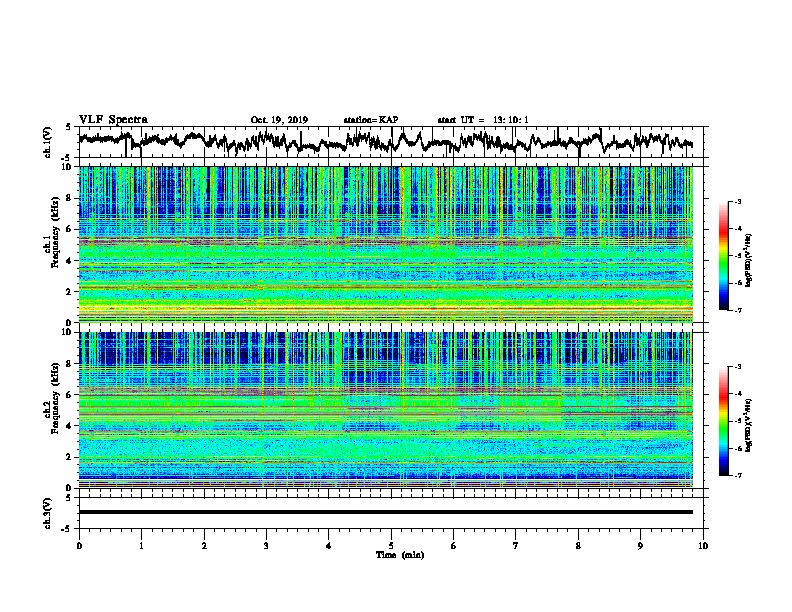Click the ch.2 spectrogram color scale bar
The image size is (792, 612).
724,421
